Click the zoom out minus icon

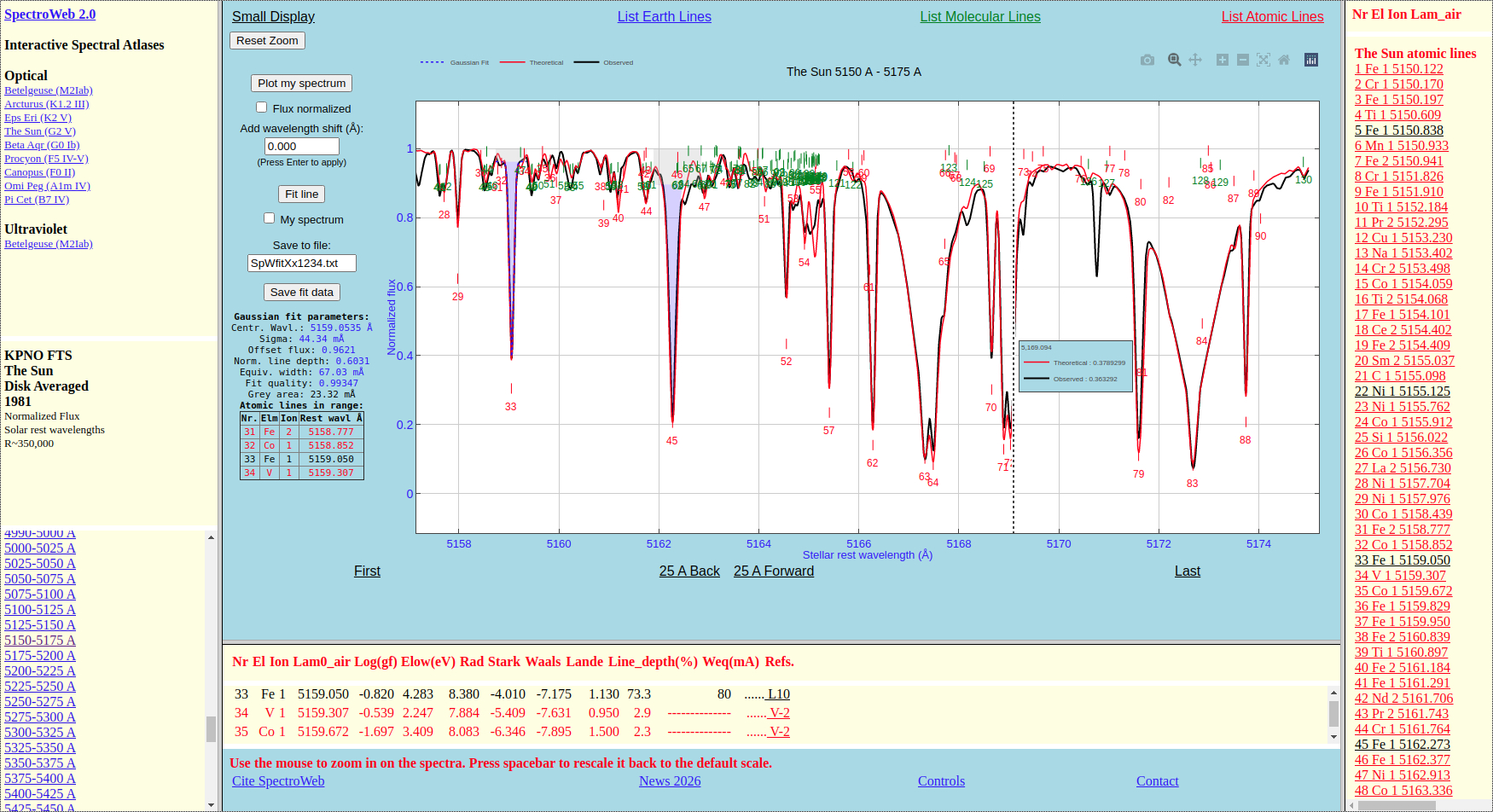pyautogui.click(x=1243, y=60)
